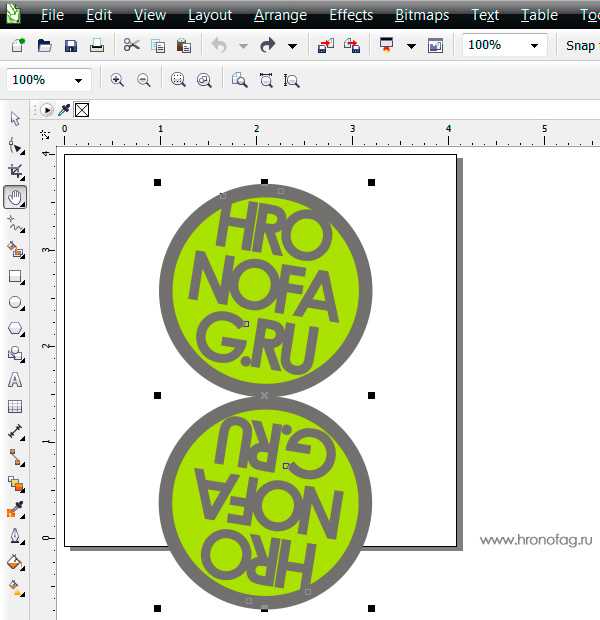Select the Basic Shapes tool
Image resolution: width=600 pixels, height=620 pixels.
16,353
